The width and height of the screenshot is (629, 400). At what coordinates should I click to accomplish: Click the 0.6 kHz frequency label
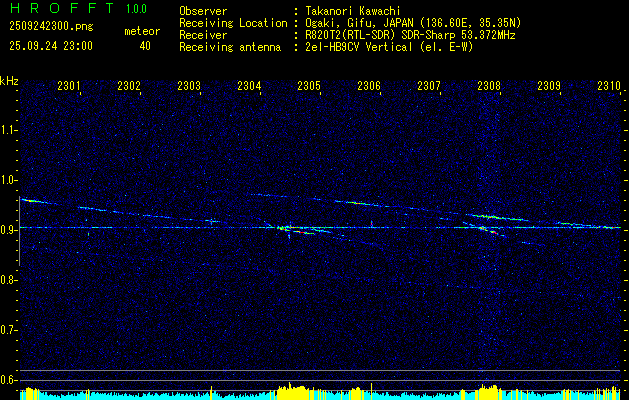[x=9, y=380]
